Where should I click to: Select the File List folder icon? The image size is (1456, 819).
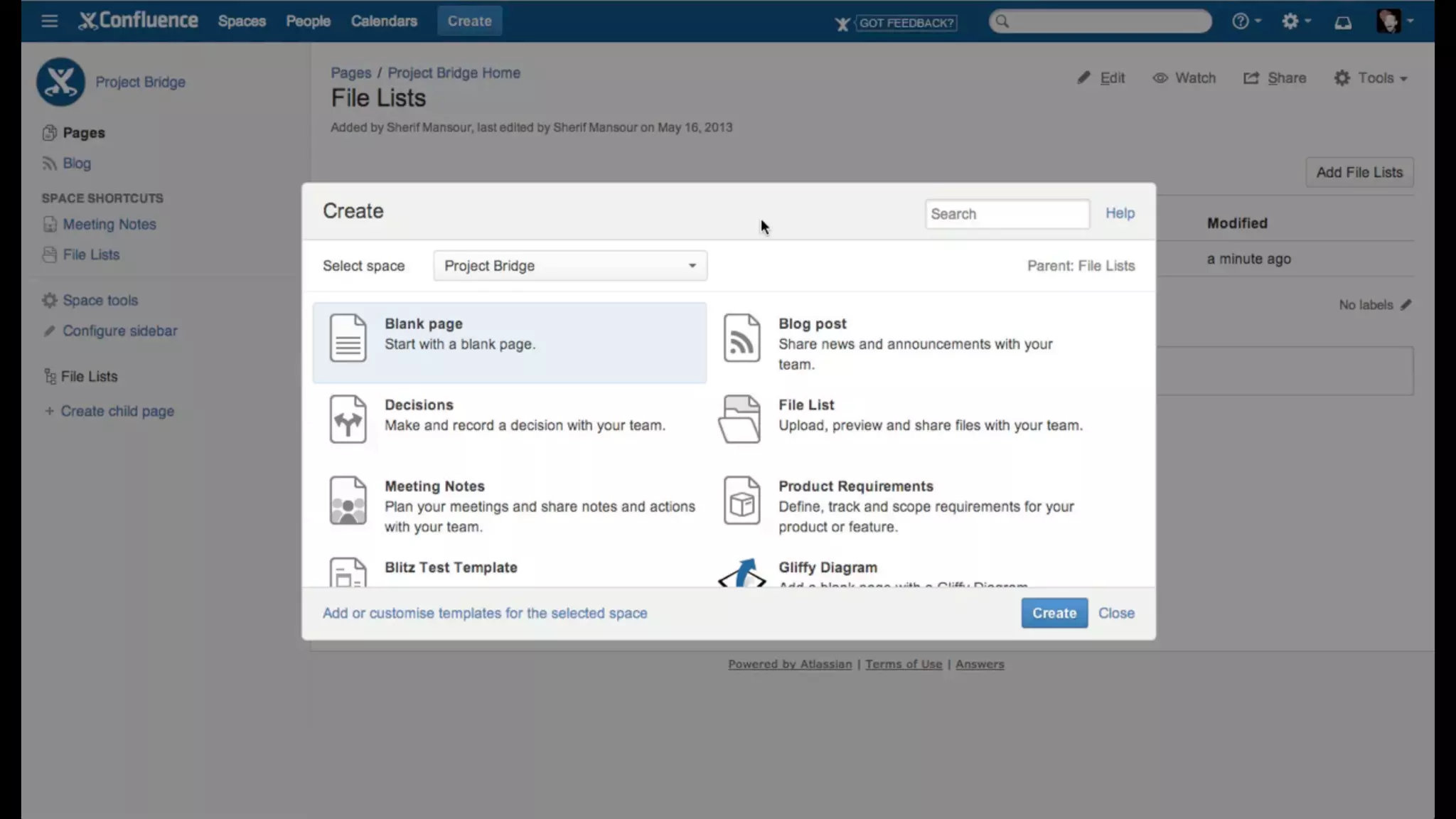(x=740, y=419)
